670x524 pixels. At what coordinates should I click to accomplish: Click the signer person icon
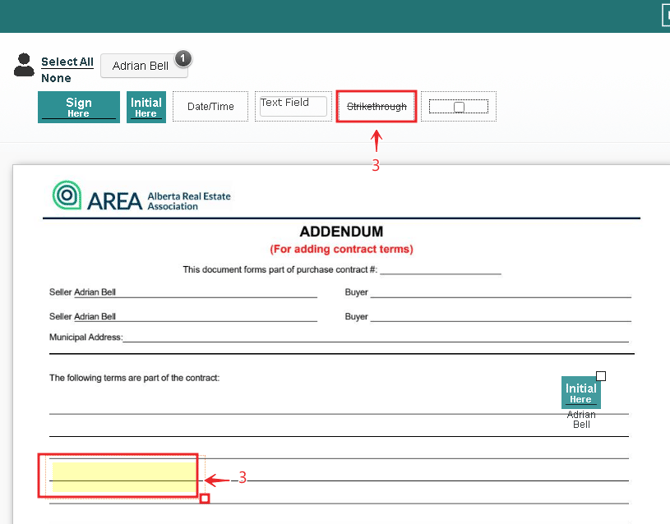click(24, 66)
